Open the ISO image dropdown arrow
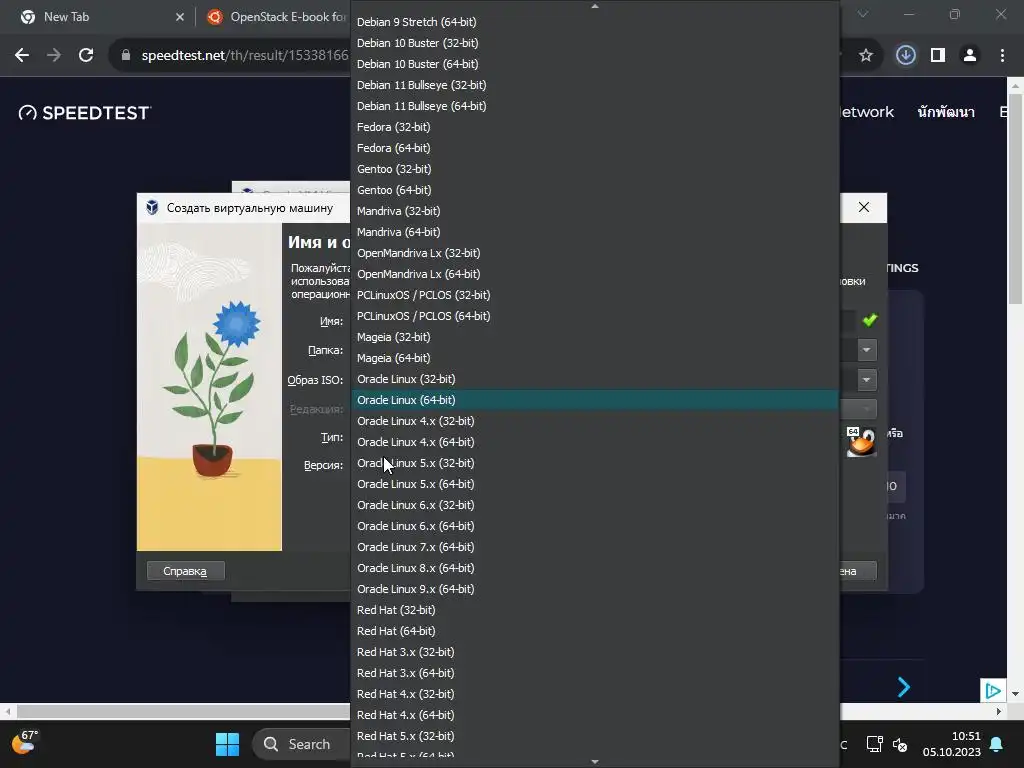This screenshot has height=768, width=1024. tap(866, 379)
